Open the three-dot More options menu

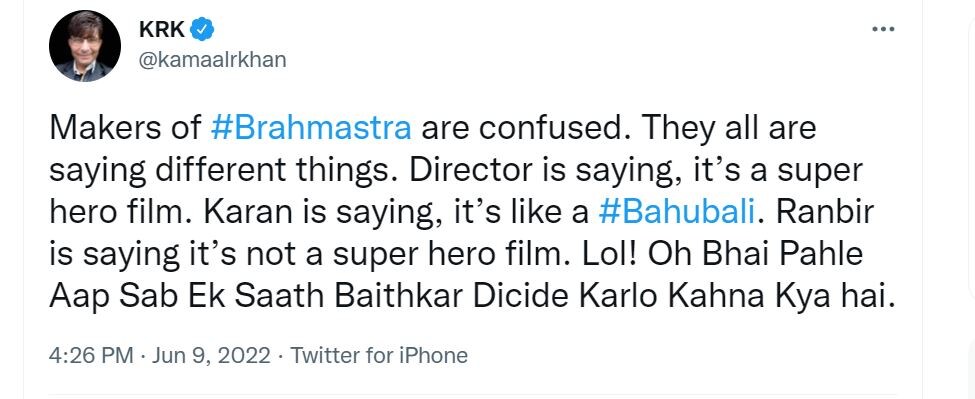(x=883, y=29)
